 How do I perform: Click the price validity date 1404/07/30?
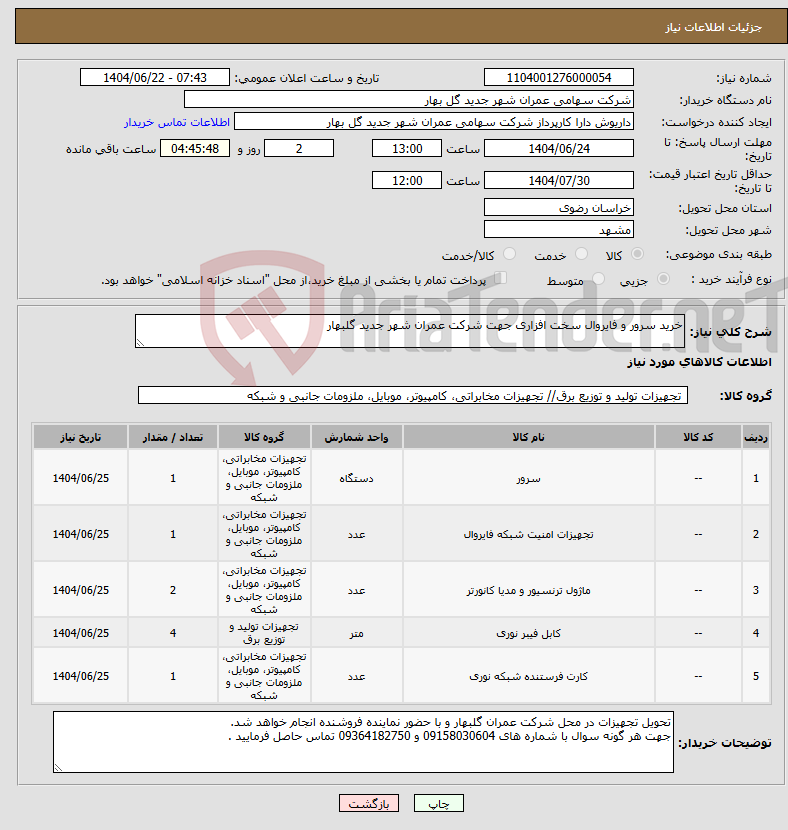559,181
